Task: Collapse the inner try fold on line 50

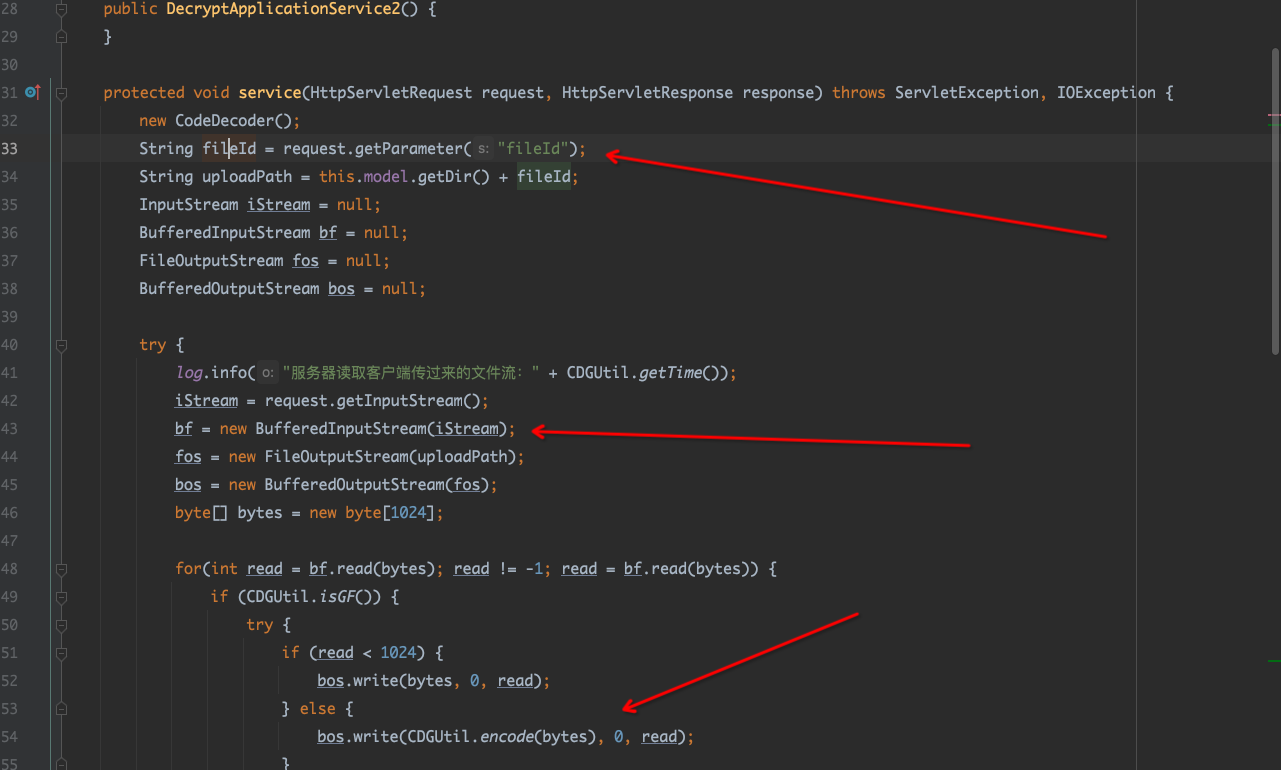Action: tap(62, 625)
